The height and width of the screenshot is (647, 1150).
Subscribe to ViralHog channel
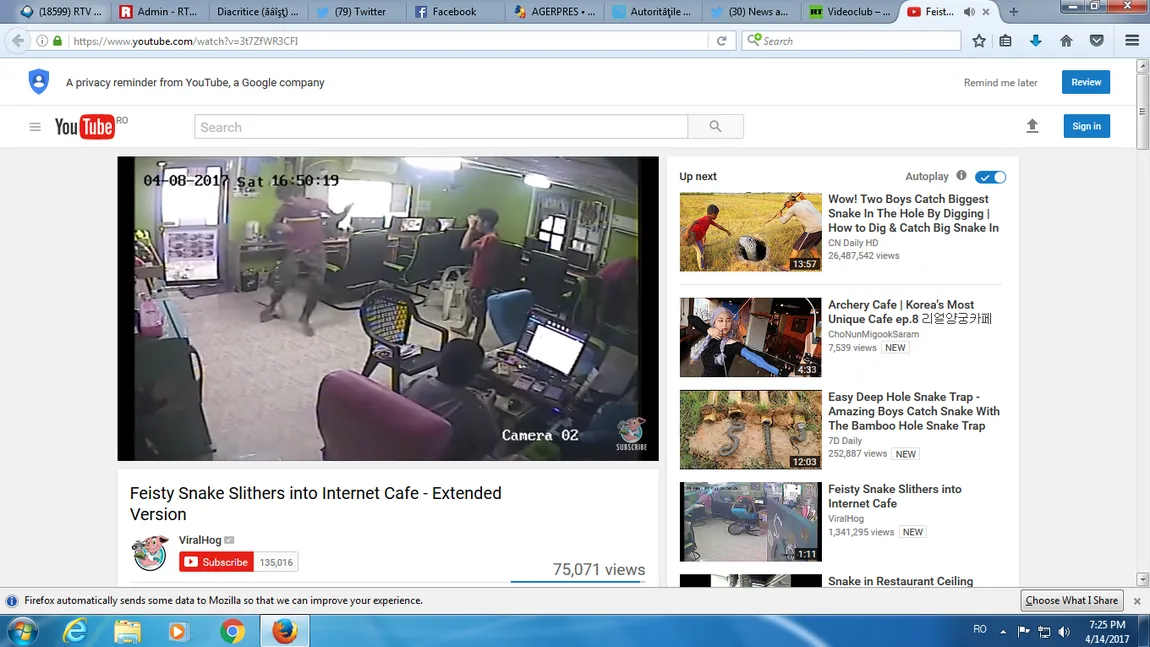[216, 562]
